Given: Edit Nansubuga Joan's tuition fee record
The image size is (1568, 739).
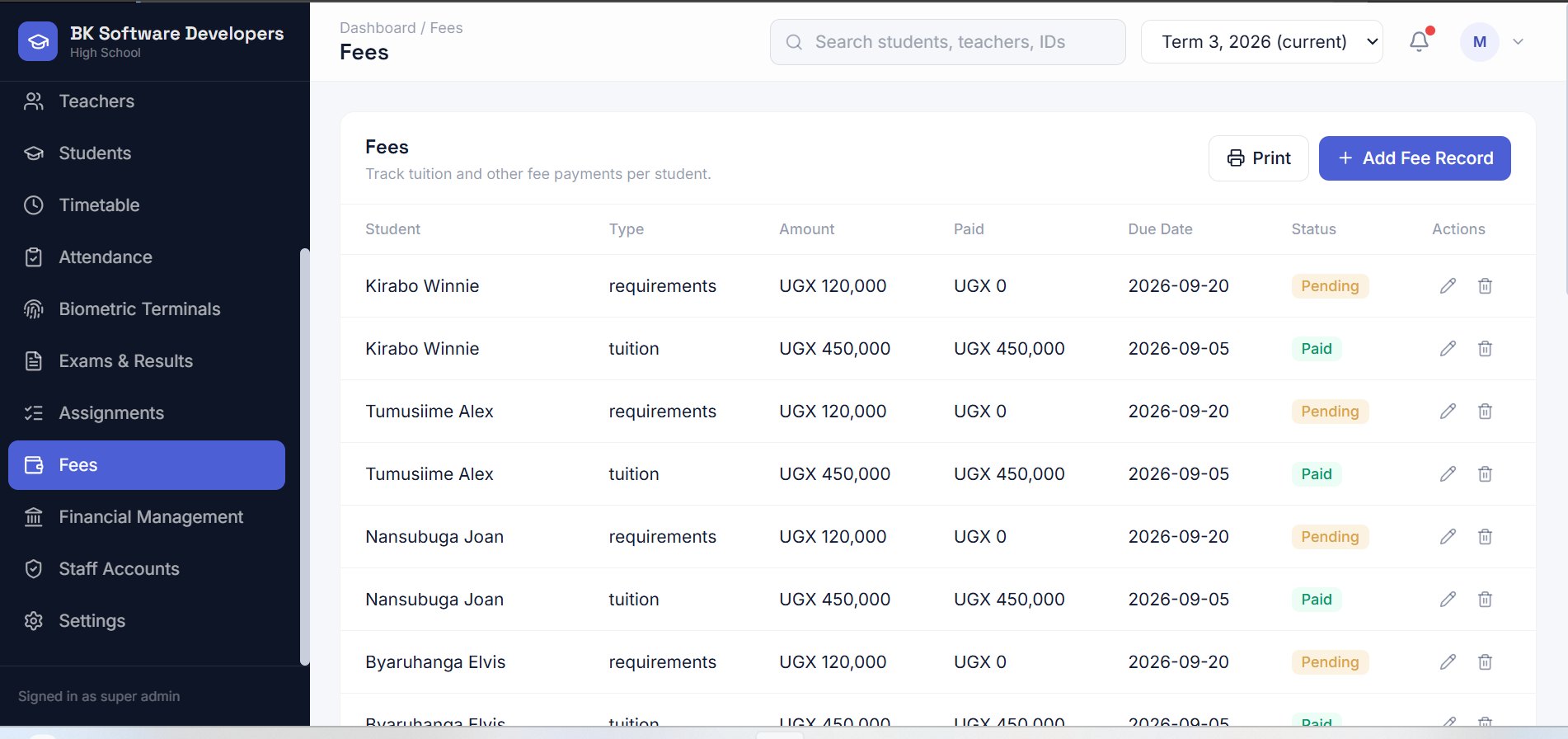Looking at the screenshot, I should [x=1448, y=600].
